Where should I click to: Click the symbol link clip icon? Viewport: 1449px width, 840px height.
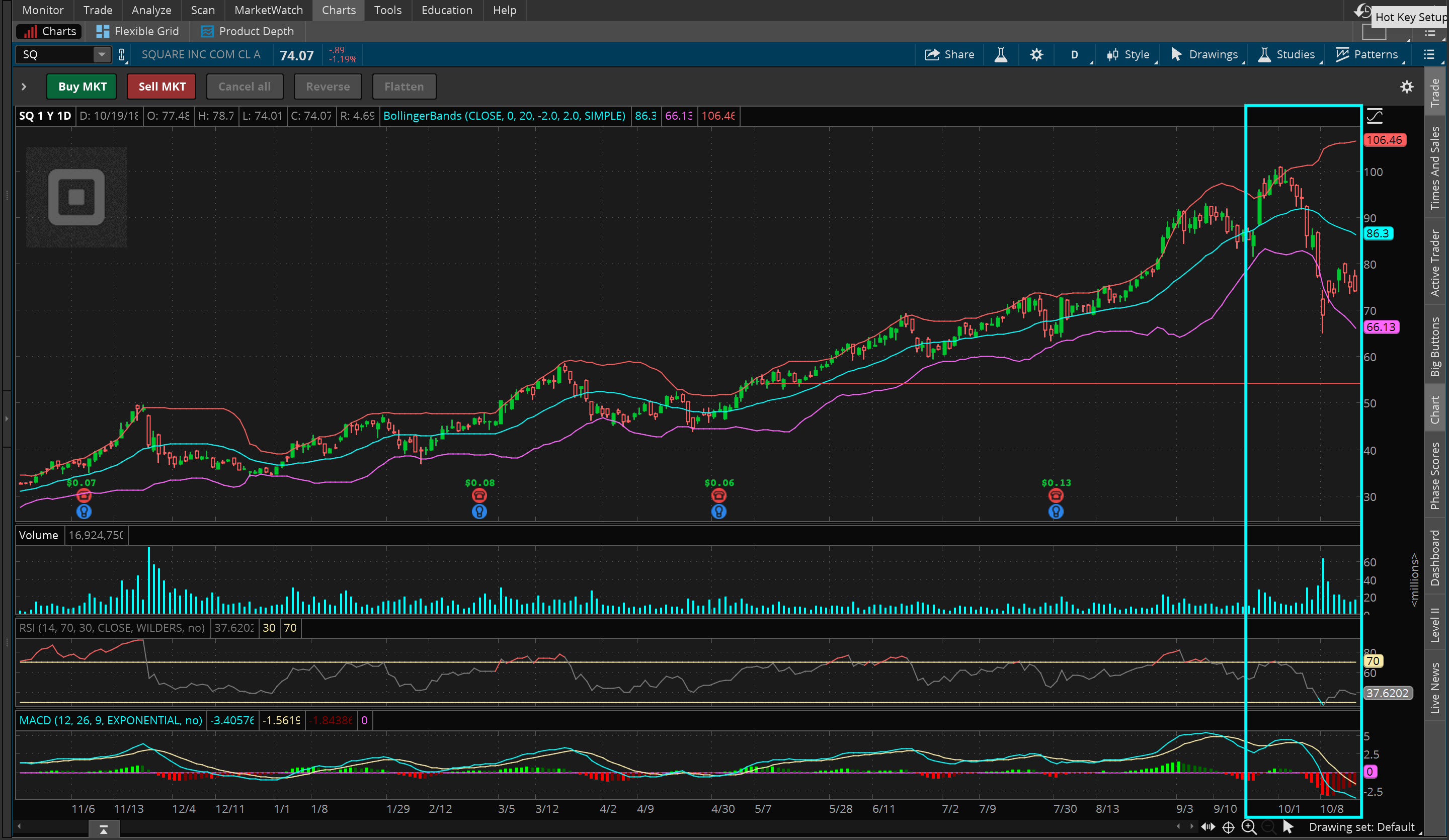pyautogui.click(x=121, y=55)
